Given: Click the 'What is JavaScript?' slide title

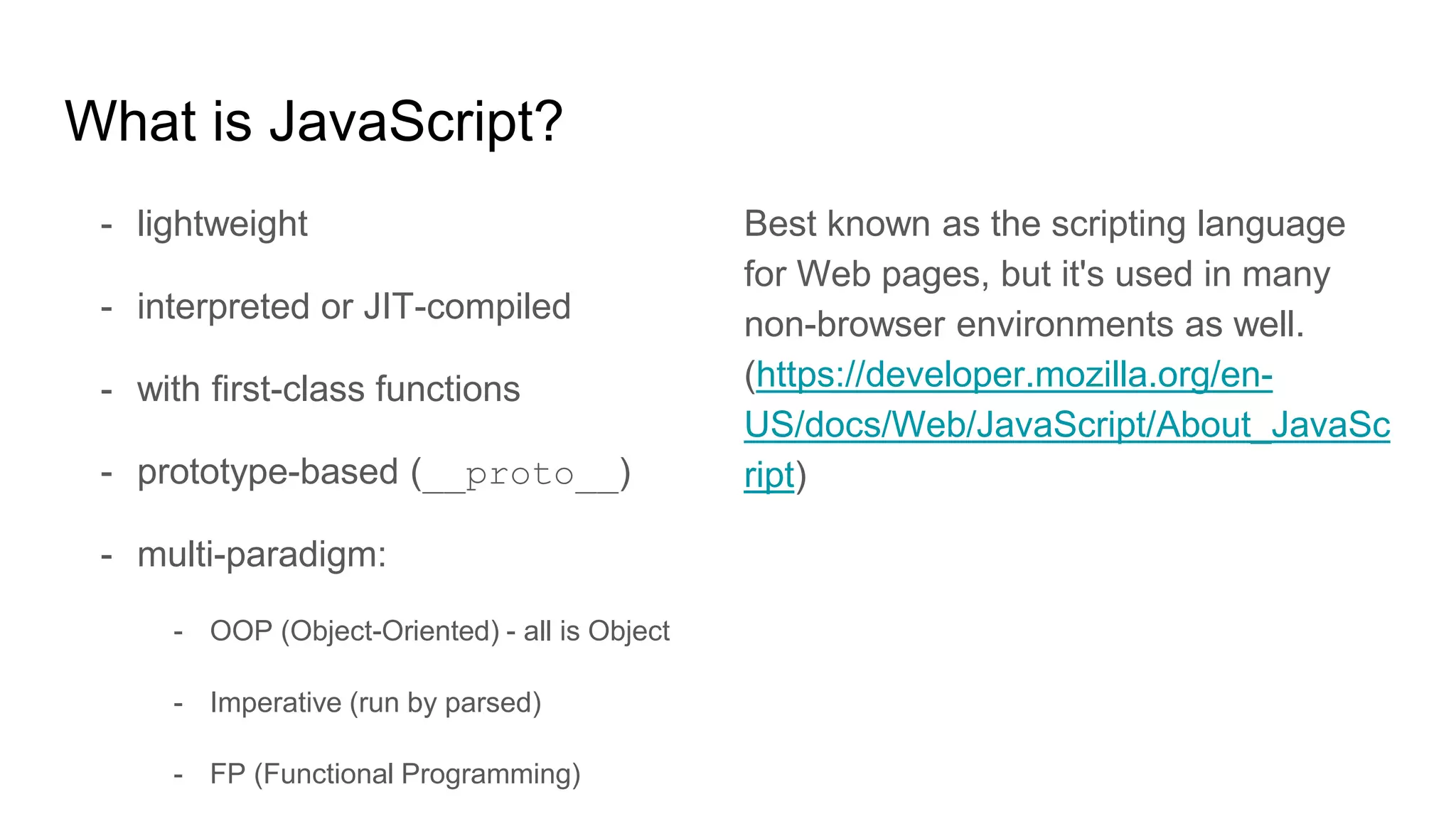Looking at the screenshot, I should [314, 122].
